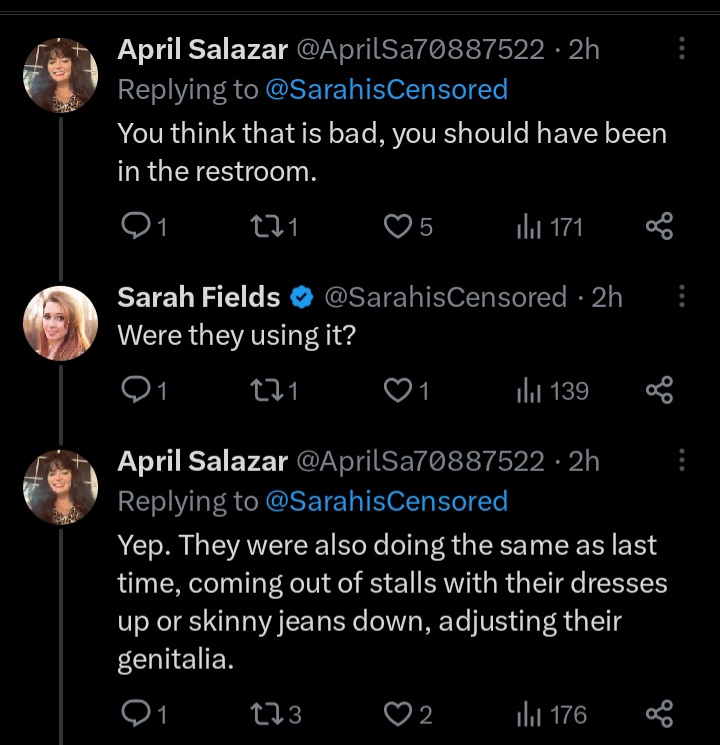Share Sarah Fields' tweet
The image size is (720, 745).
tap(659, 390)
